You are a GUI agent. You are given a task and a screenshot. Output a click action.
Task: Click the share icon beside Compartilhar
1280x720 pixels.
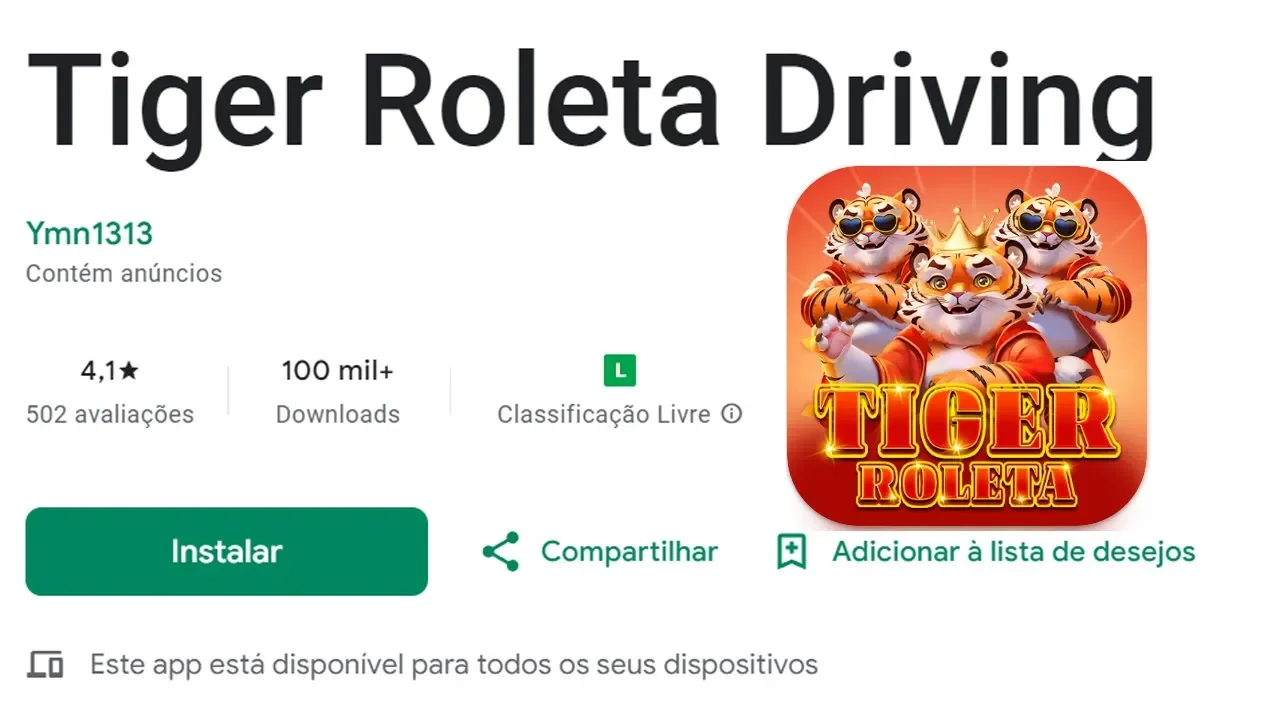pyautogui.click(x=500, y=552)
